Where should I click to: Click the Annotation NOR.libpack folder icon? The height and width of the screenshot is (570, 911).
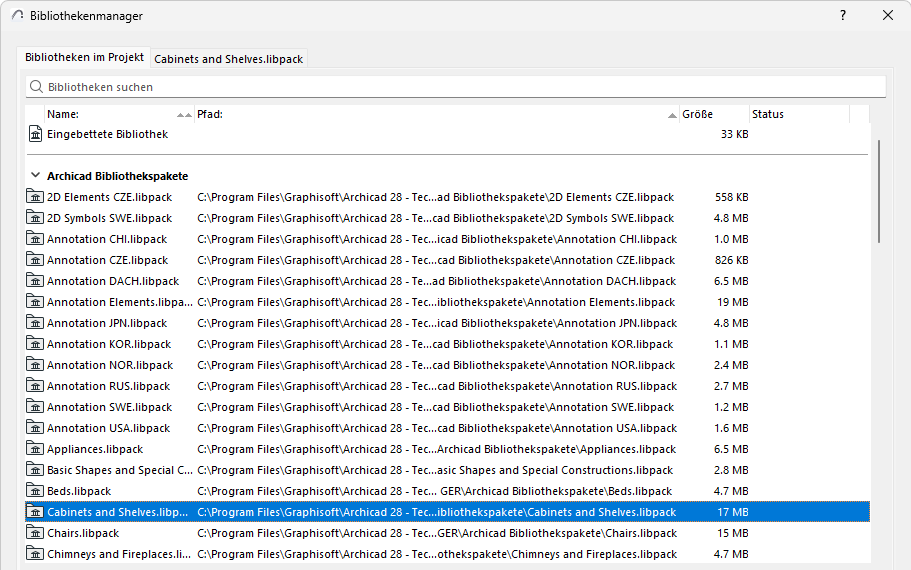(35, 365)
